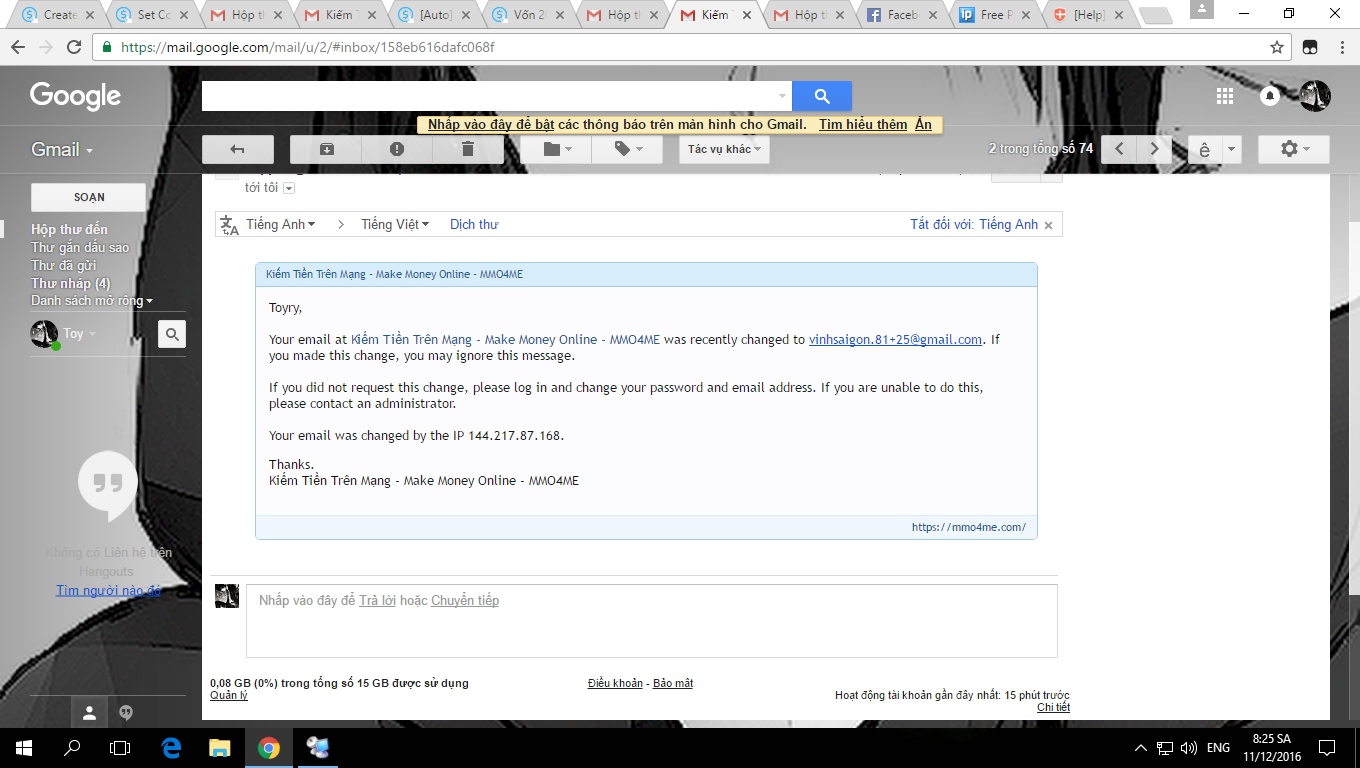
Task: Bookmark this page with the star icon
Action: click(1277, 47)
